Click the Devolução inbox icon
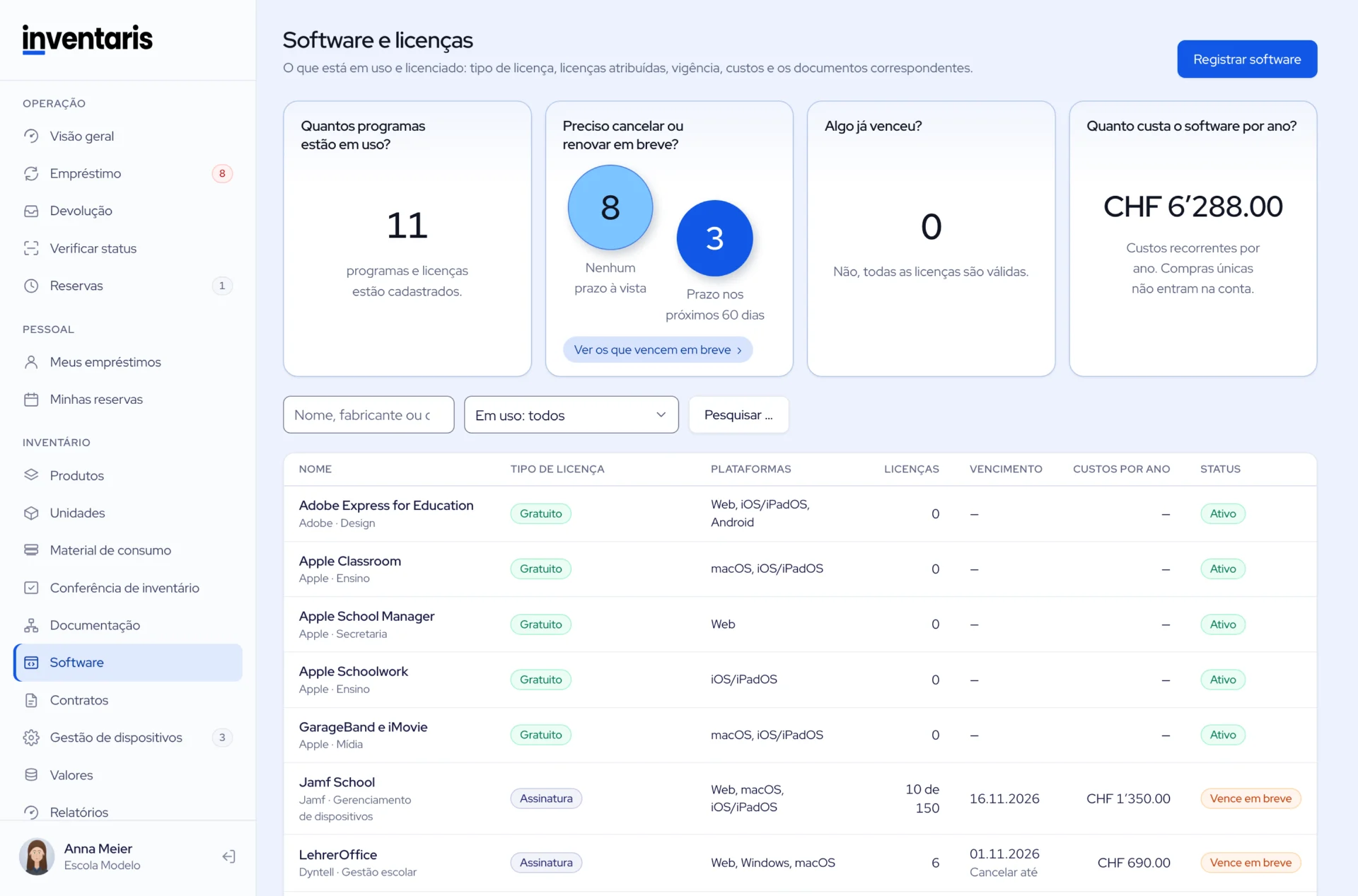 point(31,211)
